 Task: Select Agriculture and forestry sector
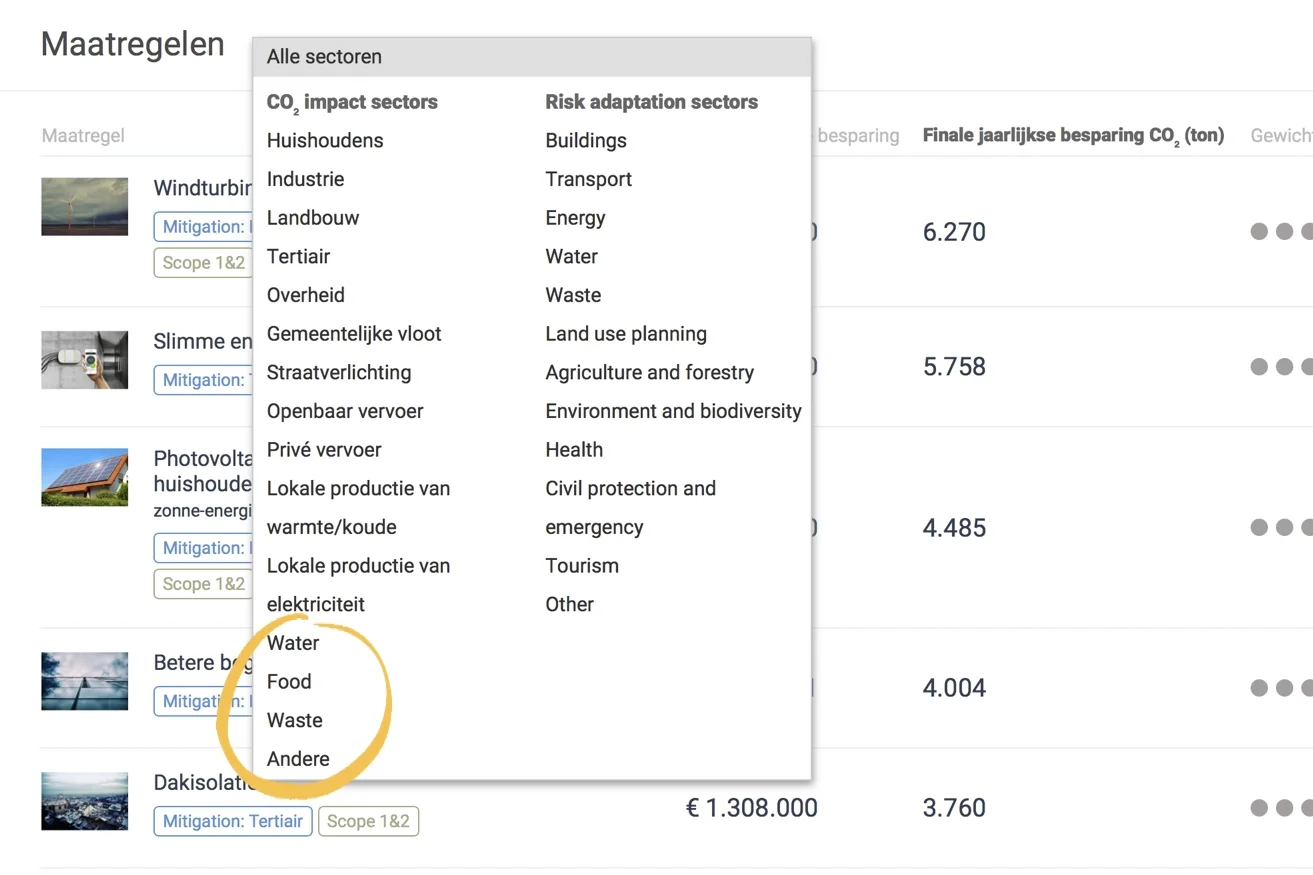tap(650, 373)
